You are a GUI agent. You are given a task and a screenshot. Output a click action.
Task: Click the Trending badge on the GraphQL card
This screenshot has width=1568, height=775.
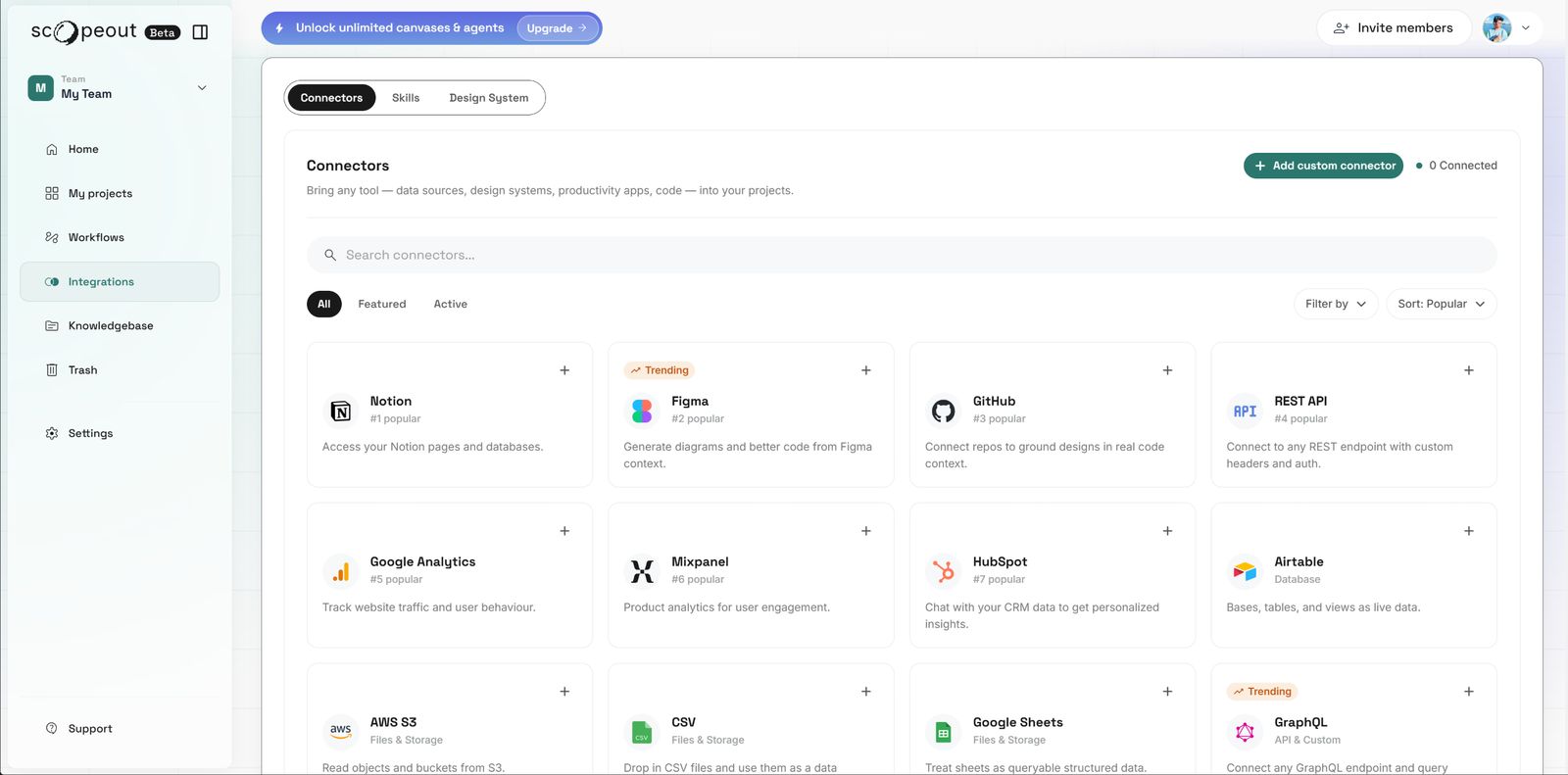click(1262, 692)
